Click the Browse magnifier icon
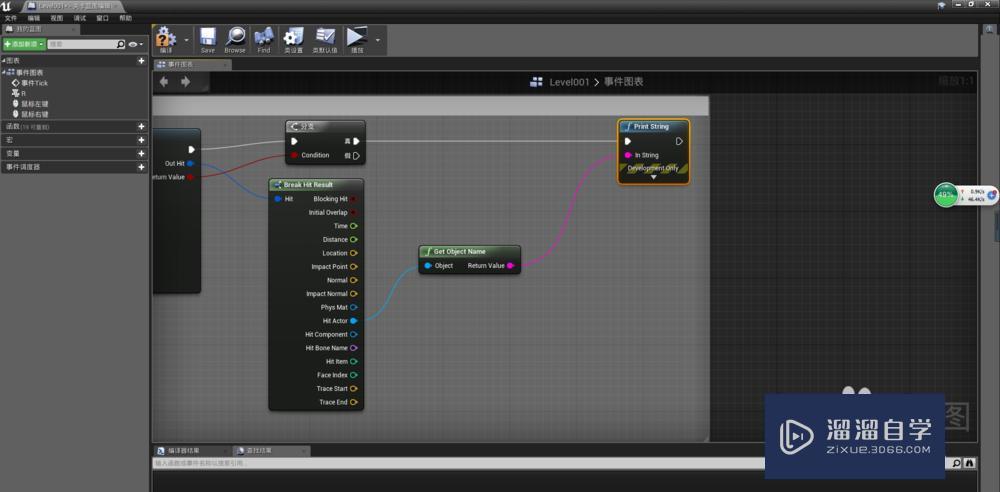Viewport: 1000px width, 492px height. 235,36
